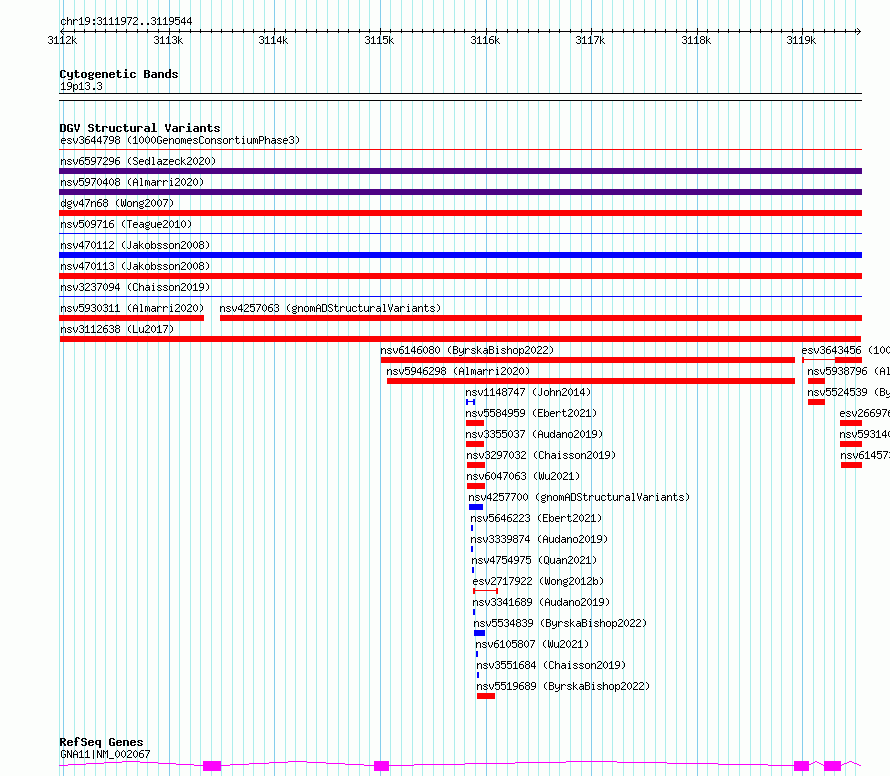Click the esv2717922 (Wong2012b) label
This screenshot has height=776, width=890.
pyautogui.click(x=538, y=581)
